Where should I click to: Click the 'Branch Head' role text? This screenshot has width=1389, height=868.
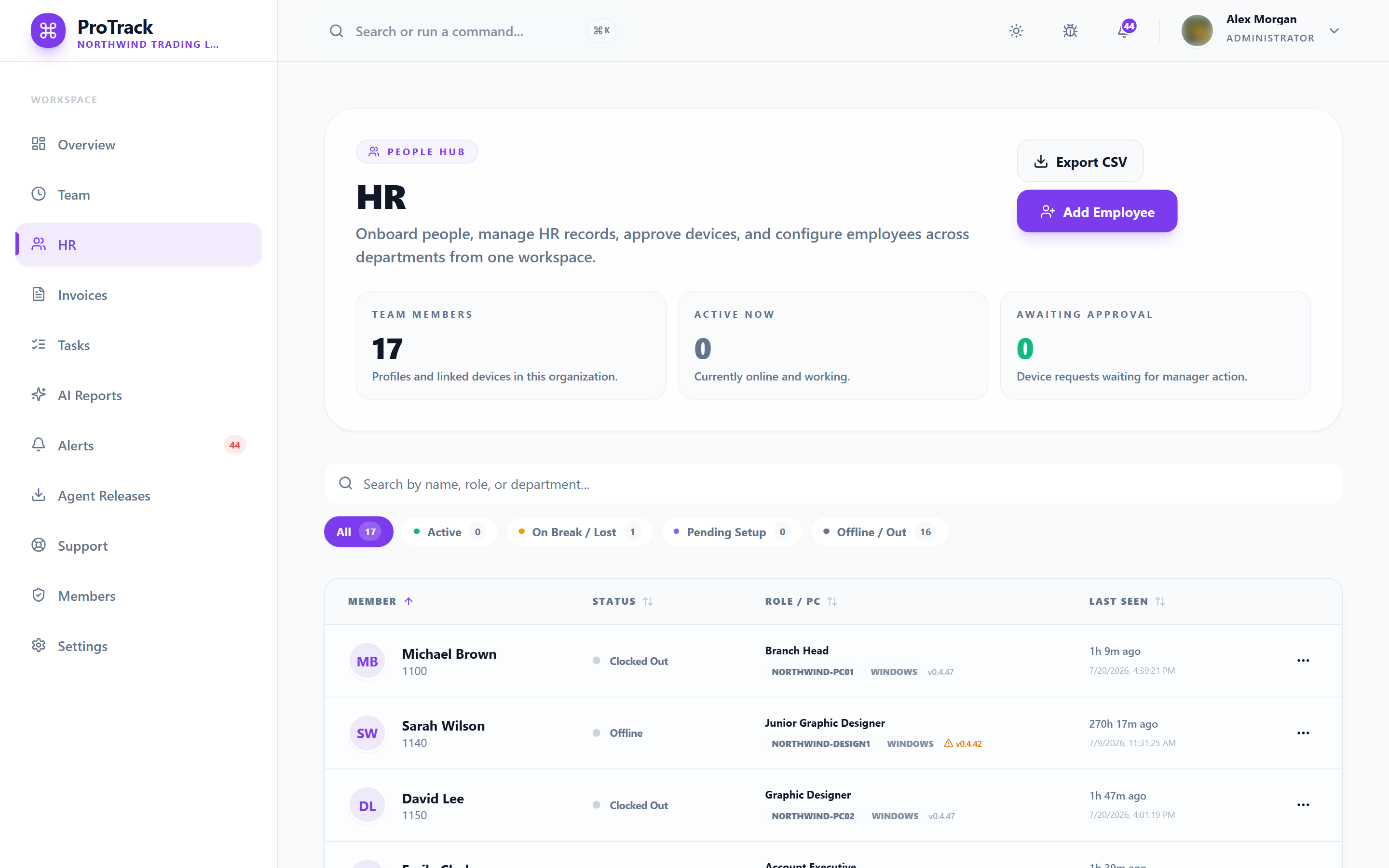click(797, 651)
